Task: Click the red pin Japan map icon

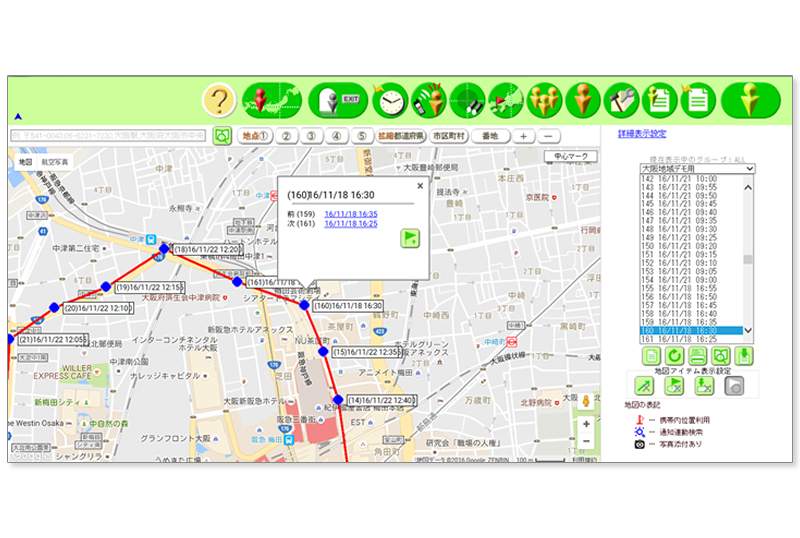Action: click(x=271, y=100)
